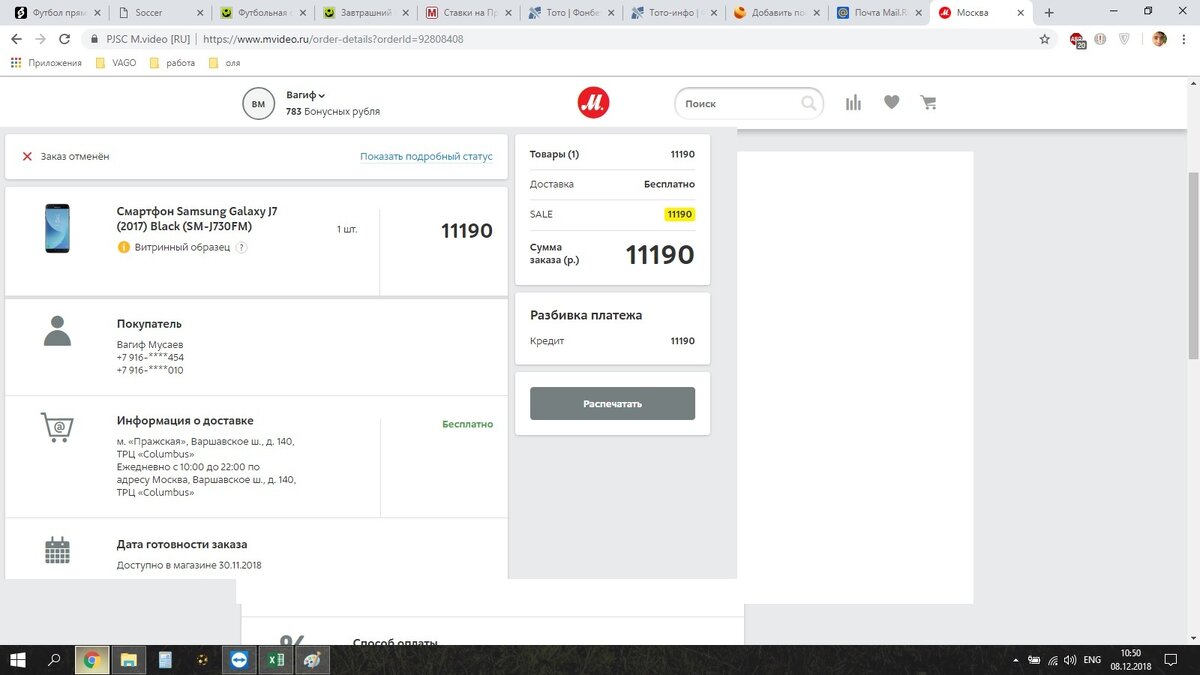Click the Кредит payment row
The width and height of the screenshot is (1200, 675).
[612, 341]
